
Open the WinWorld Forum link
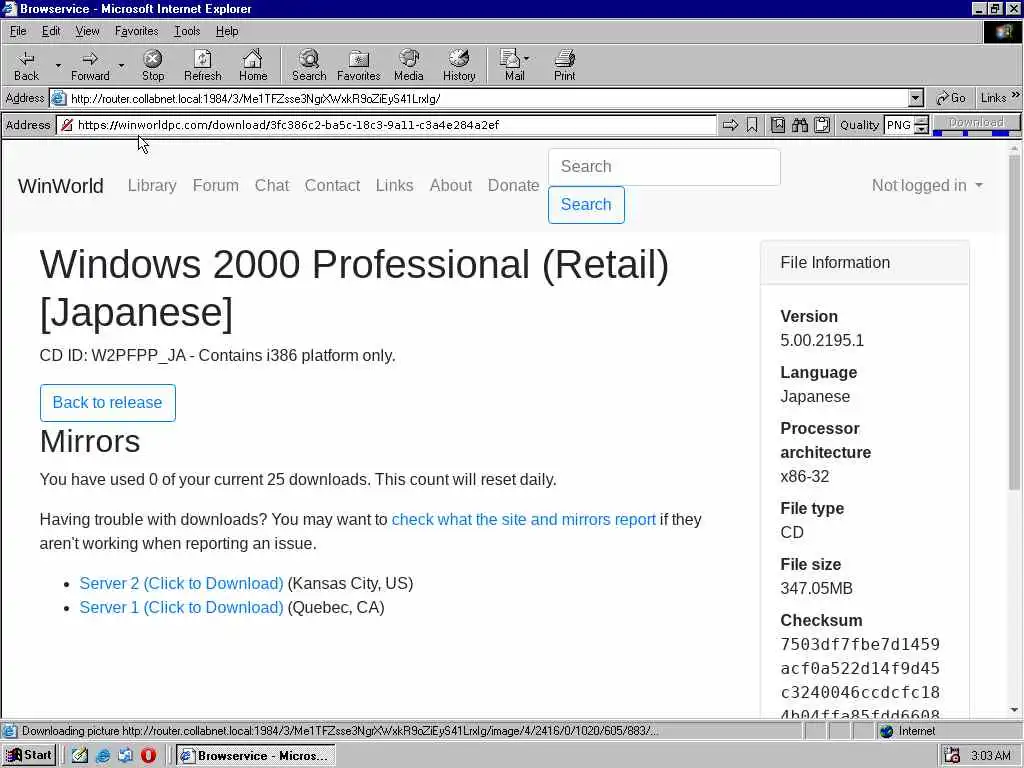coord(216,185)
